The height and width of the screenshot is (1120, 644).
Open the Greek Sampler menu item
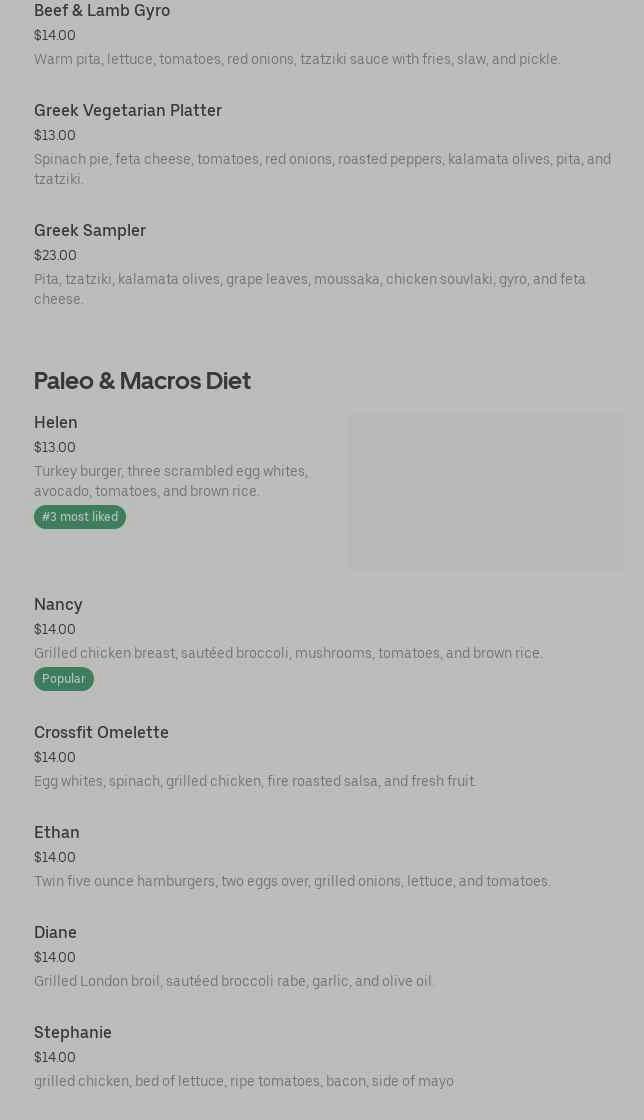point(90,230)
